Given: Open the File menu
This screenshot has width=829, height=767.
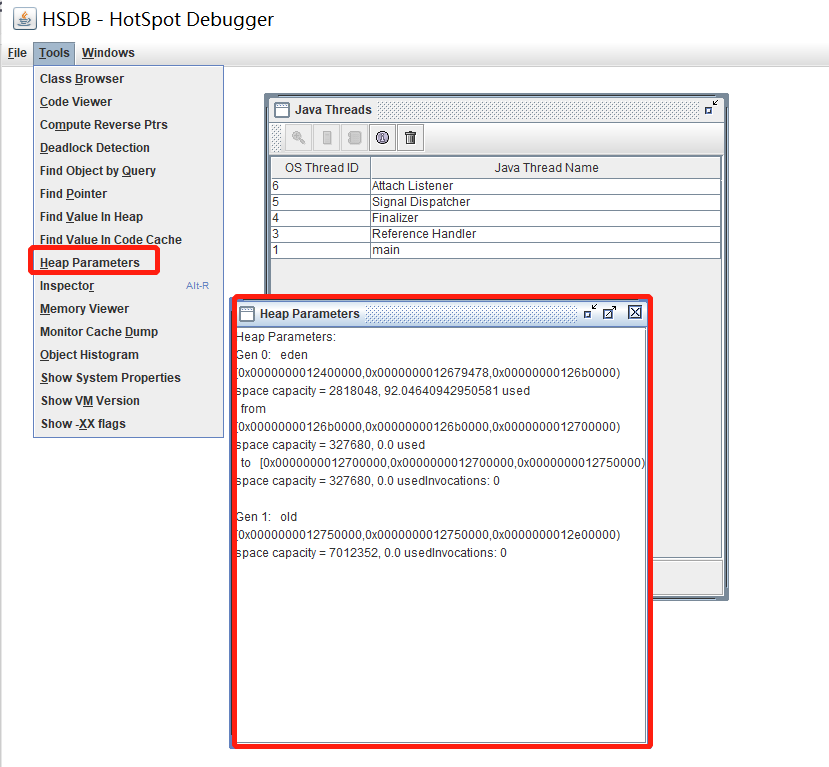Looking at the screenshot, I should point(17,53).
